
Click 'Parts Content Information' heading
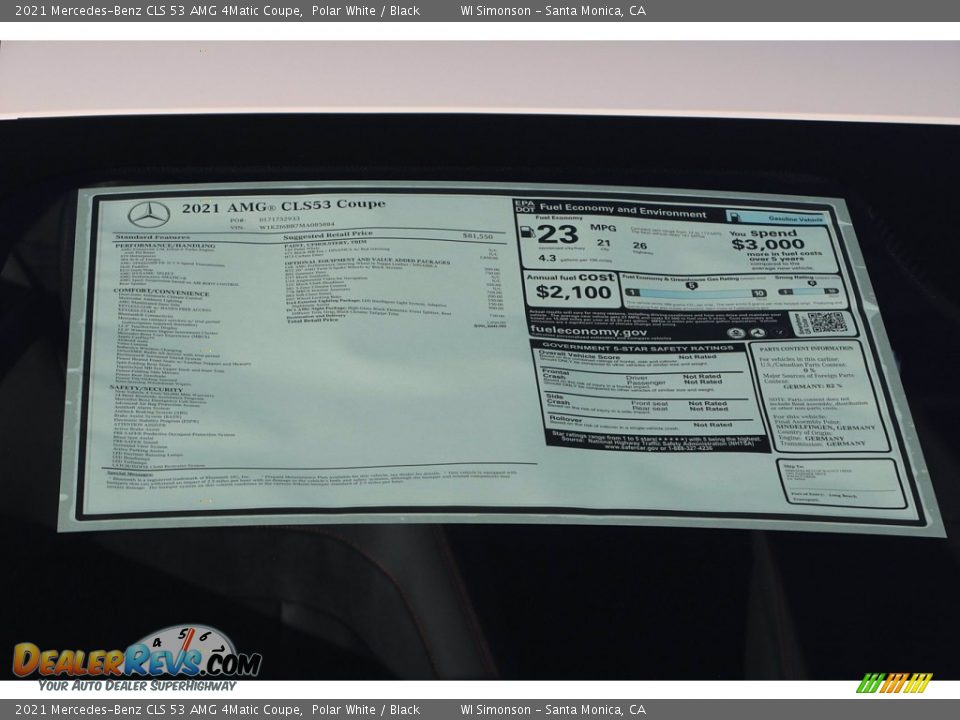click(x=806, y=348)
